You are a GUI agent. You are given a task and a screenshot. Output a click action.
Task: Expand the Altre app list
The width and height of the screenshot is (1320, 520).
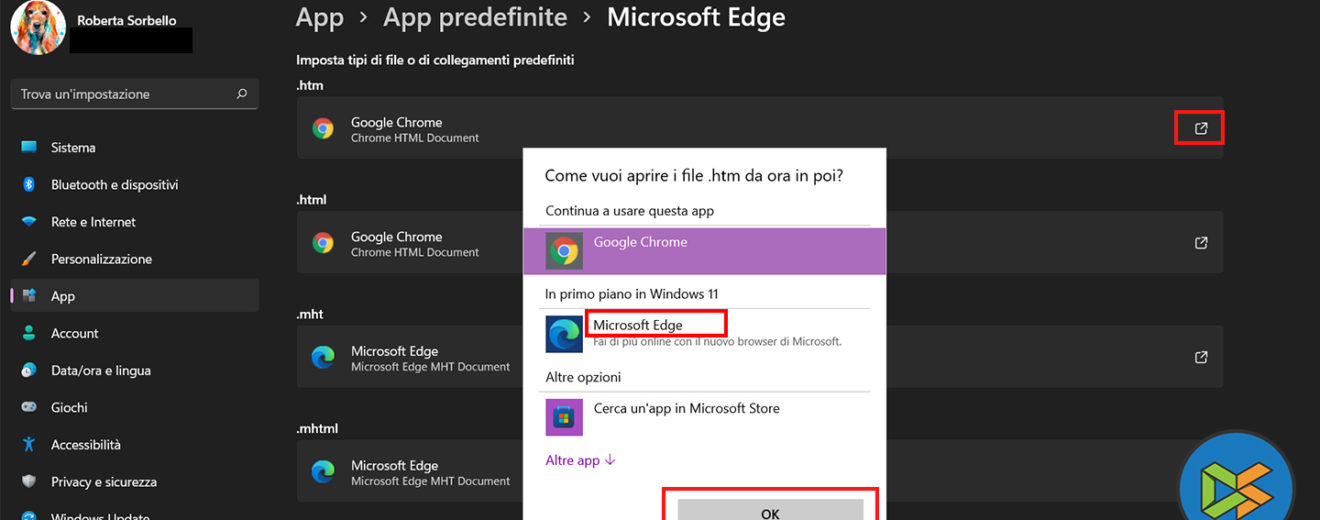pos(580,460)
